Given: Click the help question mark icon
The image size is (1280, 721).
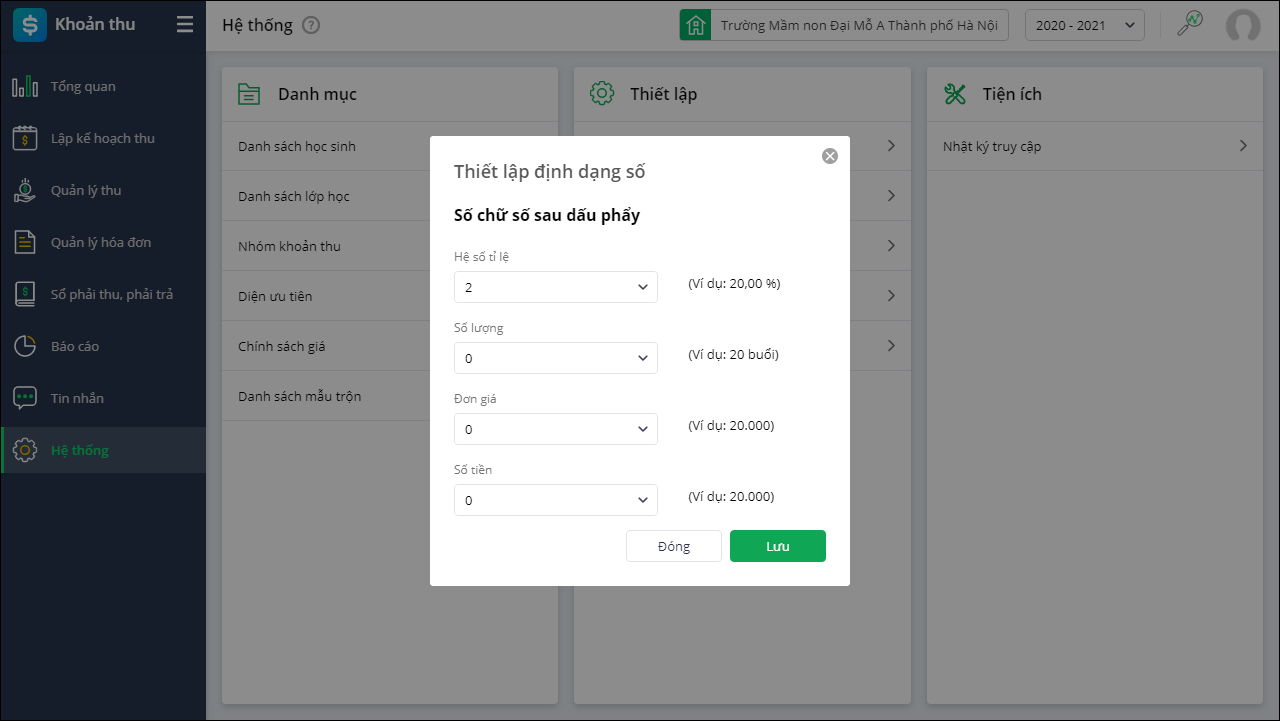Looking at the screenshot, I should [x=311, y=26].
